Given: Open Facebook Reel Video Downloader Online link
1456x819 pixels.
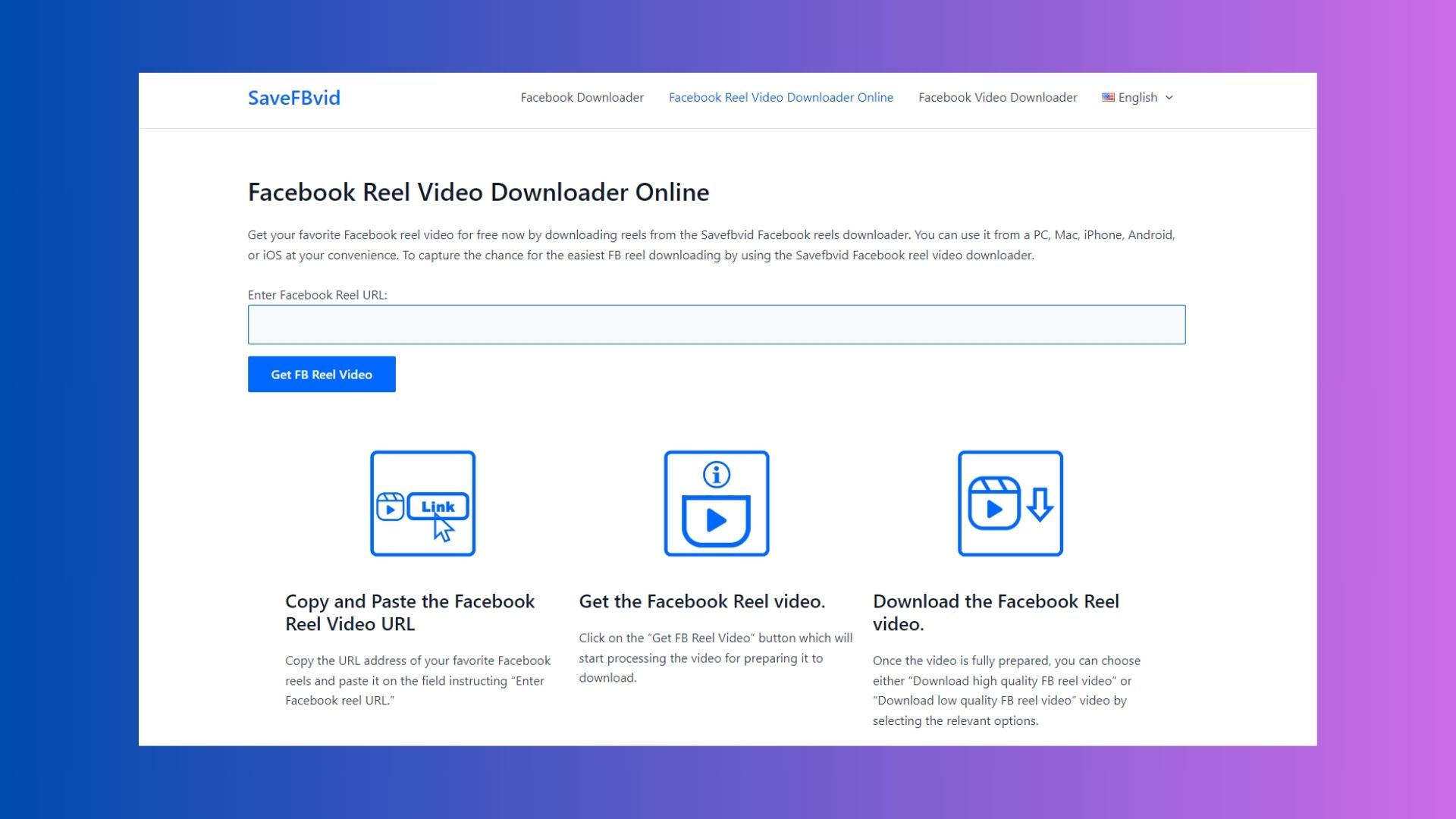Looking at the screenshot, I should (x=780, y=97).
